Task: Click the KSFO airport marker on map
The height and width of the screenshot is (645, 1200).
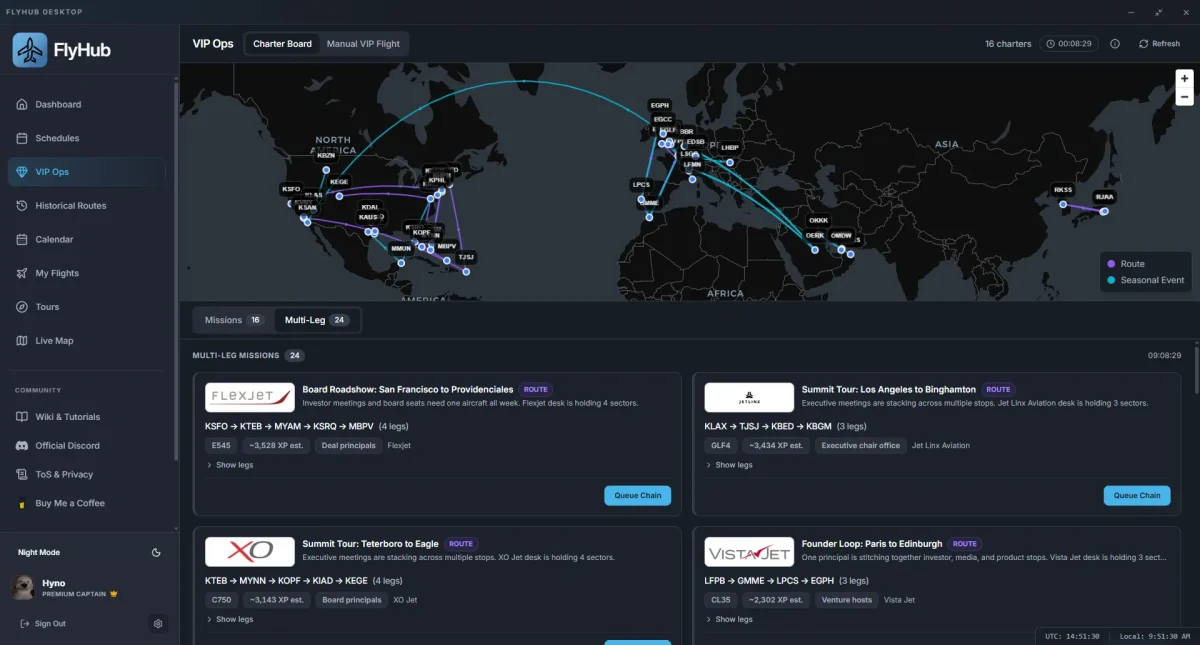Action: tap(291, 189)
